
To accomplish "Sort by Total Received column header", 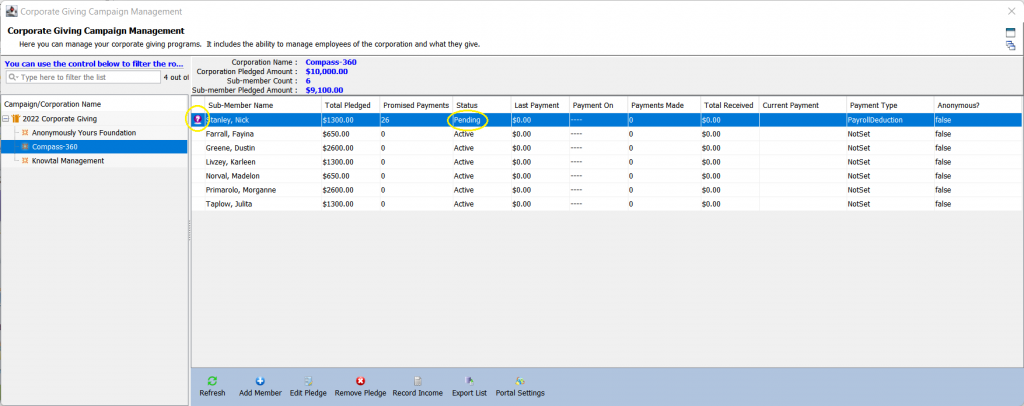I will 730,105.
